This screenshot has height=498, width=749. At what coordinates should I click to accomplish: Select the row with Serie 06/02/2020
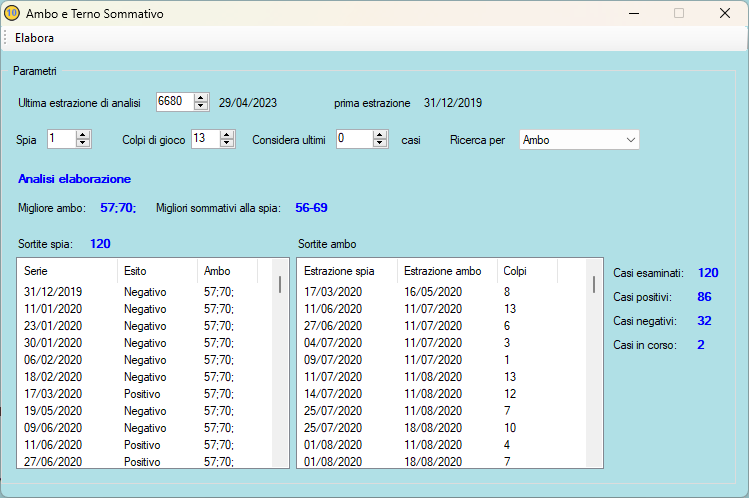[x=145, y=360]
